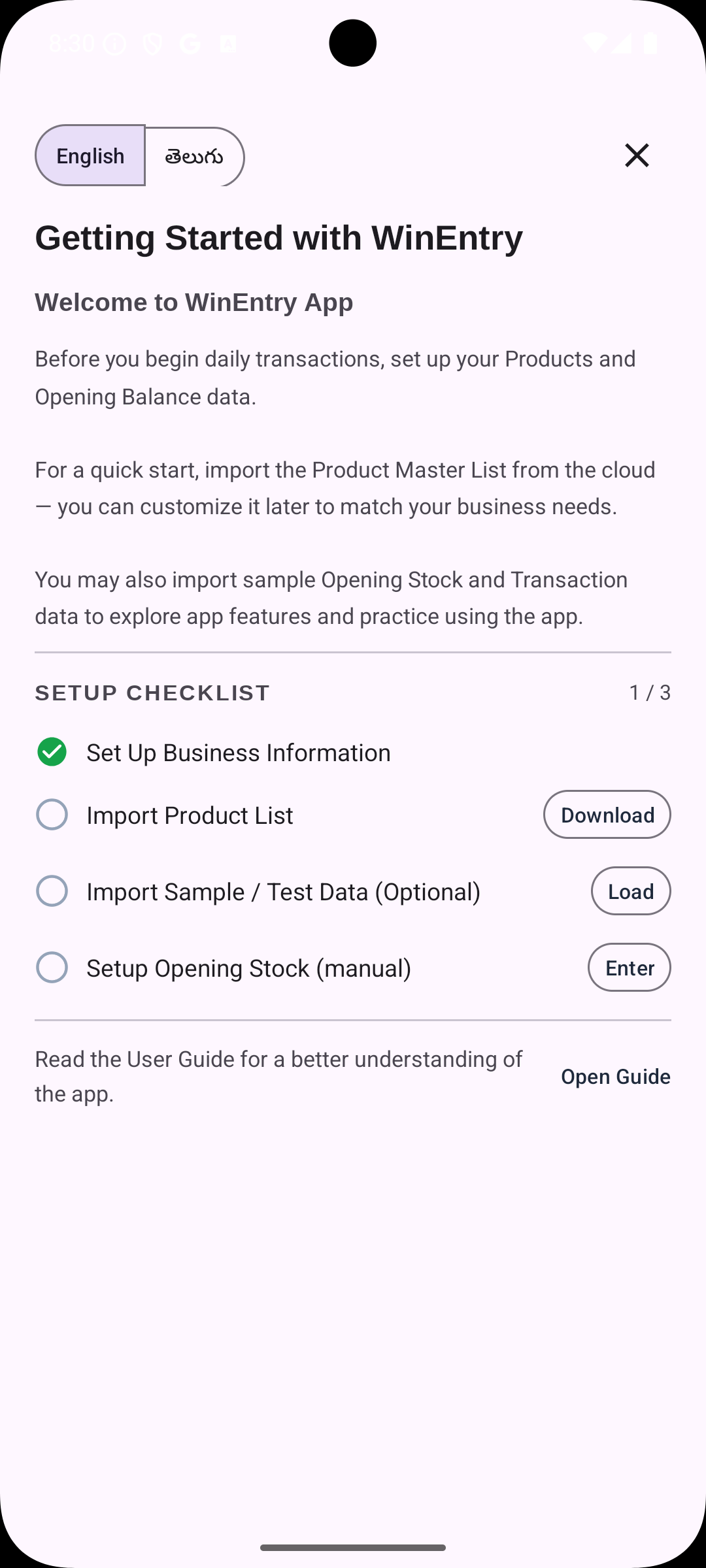
Task: Open the User Guide link
Action: (x=616, y=1077)
